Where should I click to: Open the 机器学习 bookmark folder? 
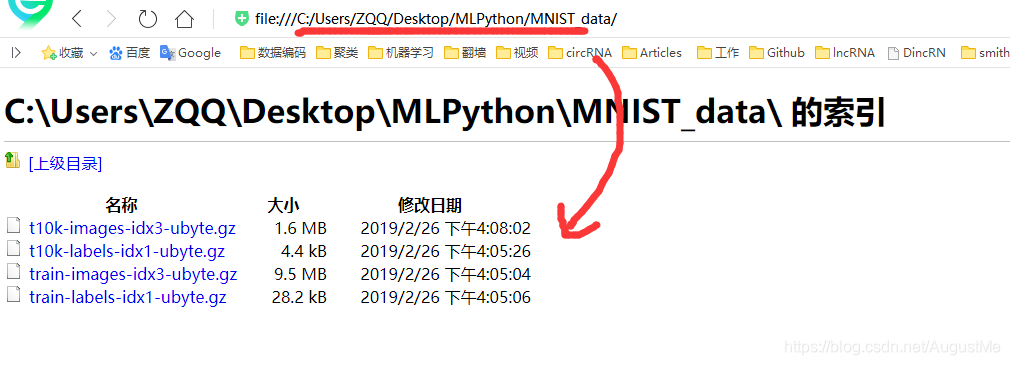(x=401, y=53)
